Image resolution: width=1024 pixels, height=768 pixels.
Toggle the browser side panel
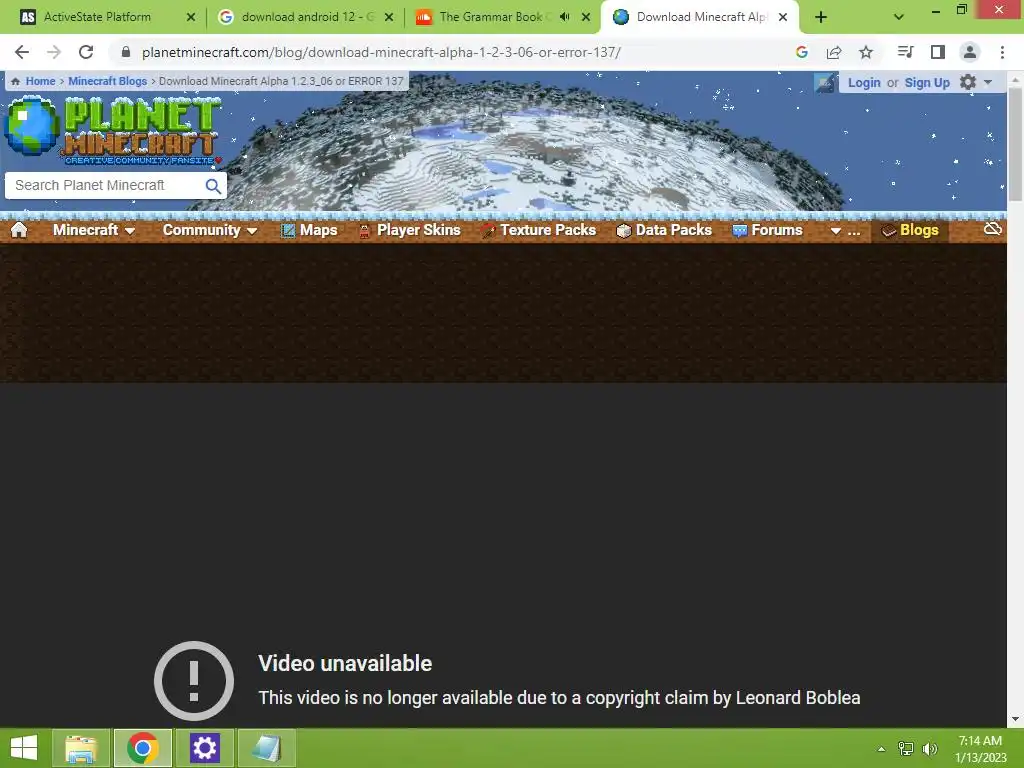click(x=938, y=52)
